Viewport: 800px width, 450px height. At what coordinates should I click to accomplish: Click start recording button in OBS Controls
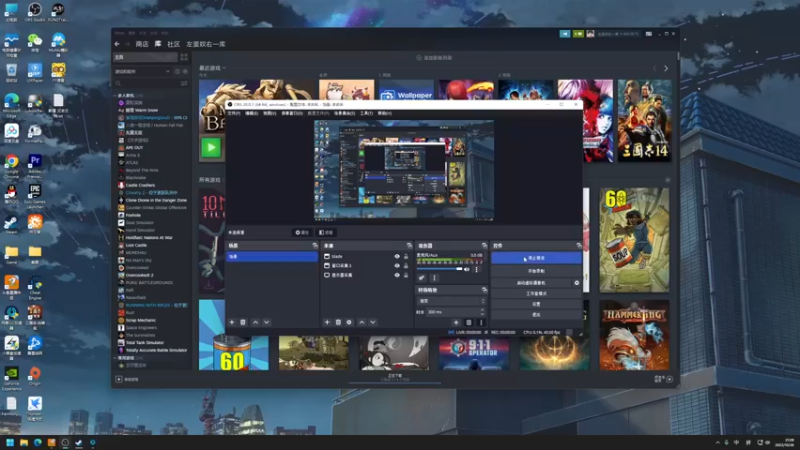click(x=536, y=271)
